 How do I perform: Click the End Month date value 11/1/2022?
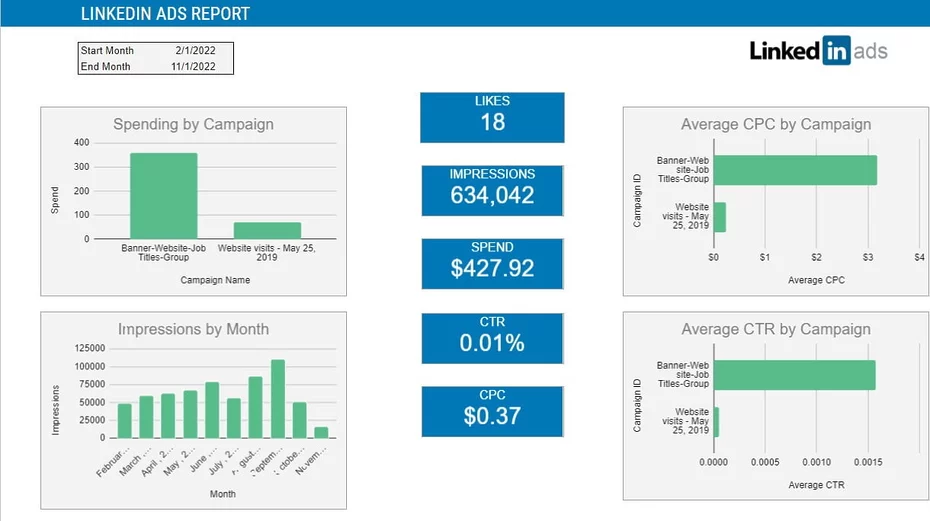(193, 66)
